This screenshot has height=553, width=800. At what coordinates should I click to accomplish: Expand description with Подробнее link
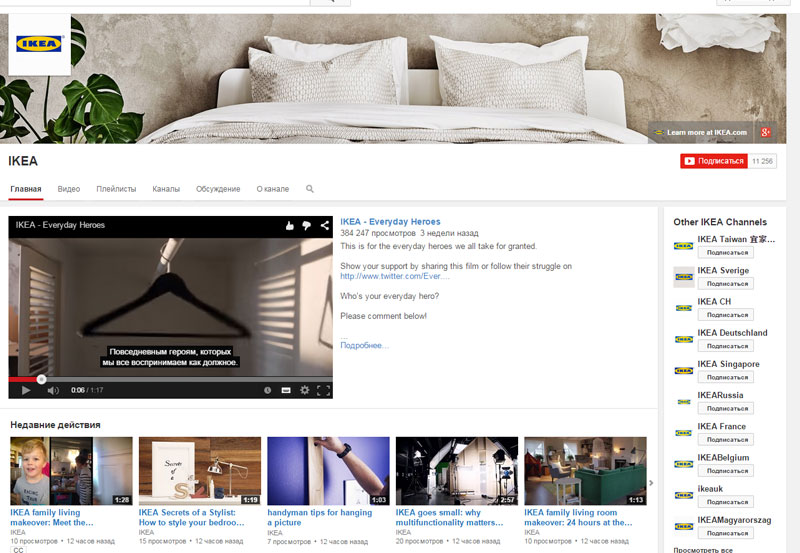pos(364,345)
